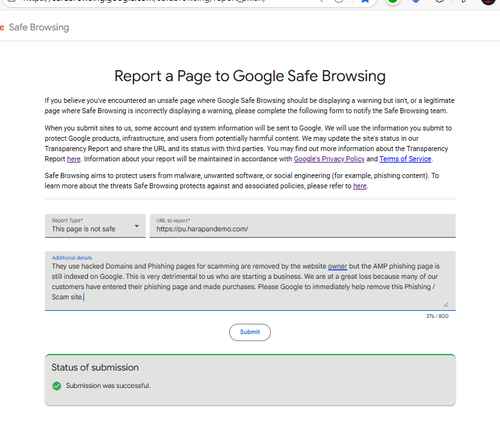Click the Status of submission panel heading
Viewport: 500px width, 435px height.
(95, 367)
